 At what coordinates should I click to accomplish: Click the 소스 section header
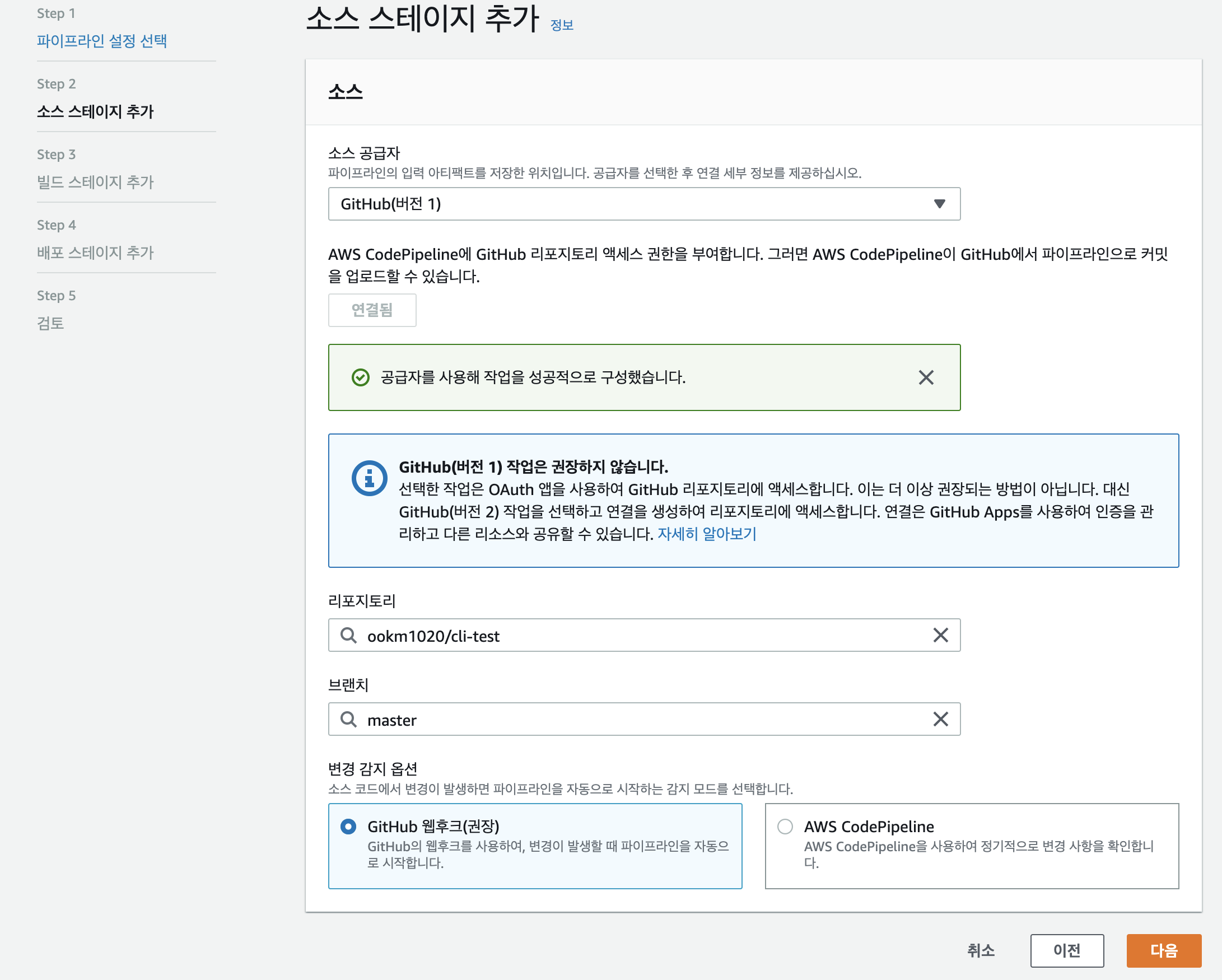(x=345, y=92)
